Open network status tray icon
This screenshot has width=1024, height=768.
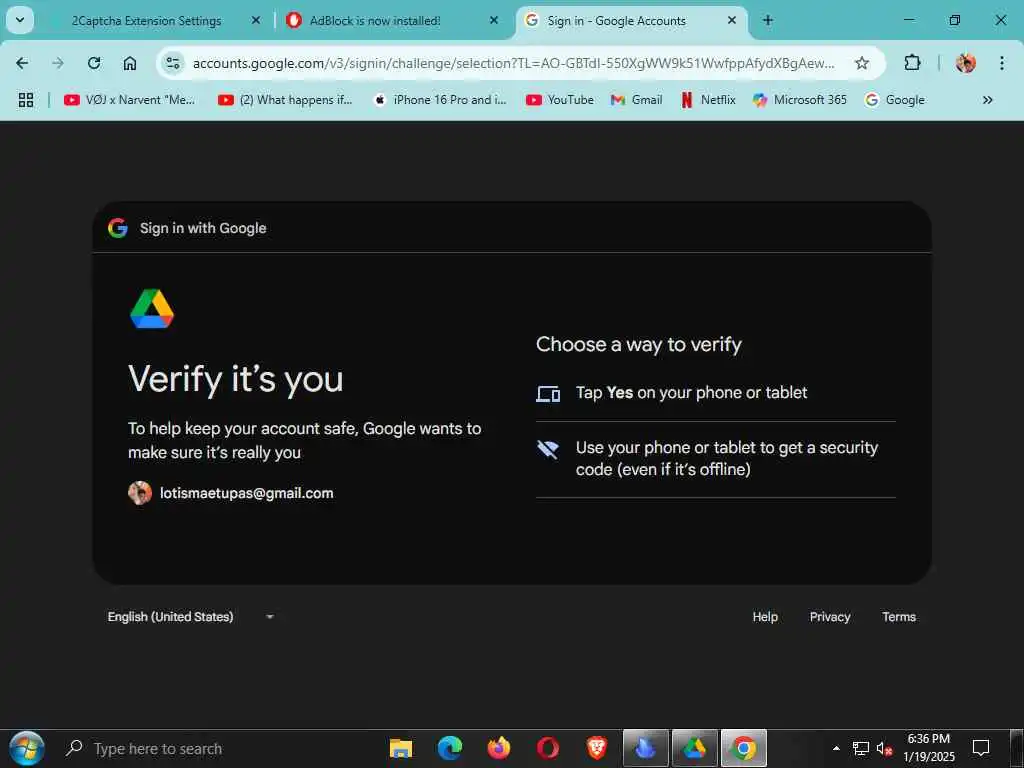[861, 748]
